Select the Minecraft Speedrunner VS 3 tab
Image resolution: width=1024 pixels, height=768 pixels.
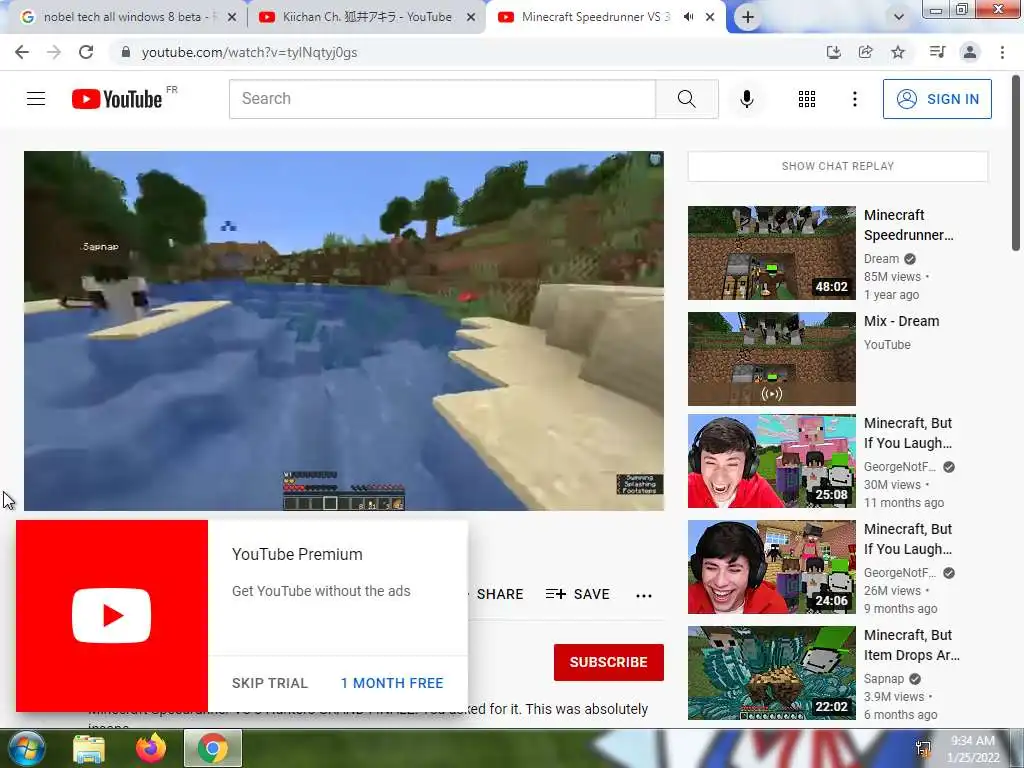(596, 17)
